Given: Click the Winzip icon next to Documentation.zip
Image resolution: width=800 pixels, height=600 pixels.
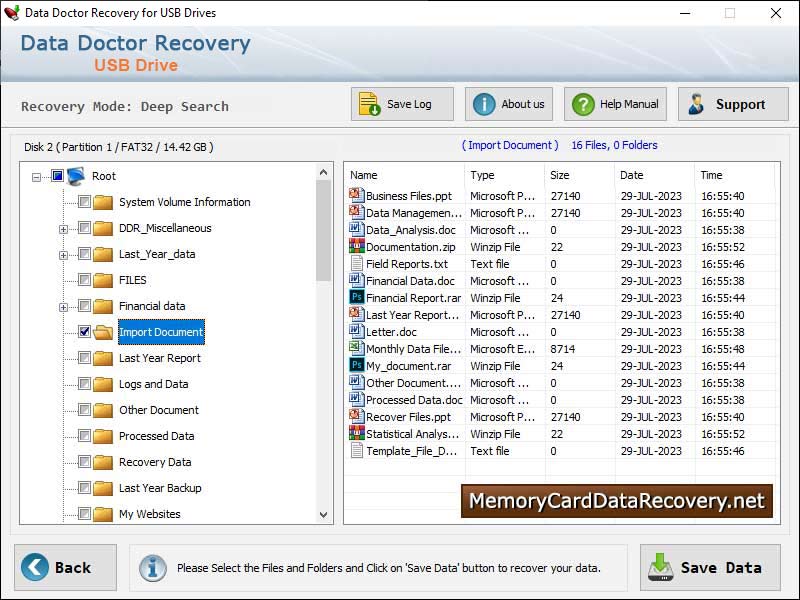Looking at the screenshot, I should click(x=355, y=247).
